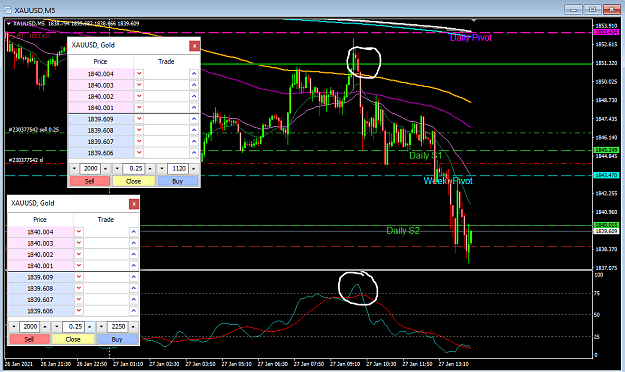Click order label #230377542 sell 0.25

(33, 130)
